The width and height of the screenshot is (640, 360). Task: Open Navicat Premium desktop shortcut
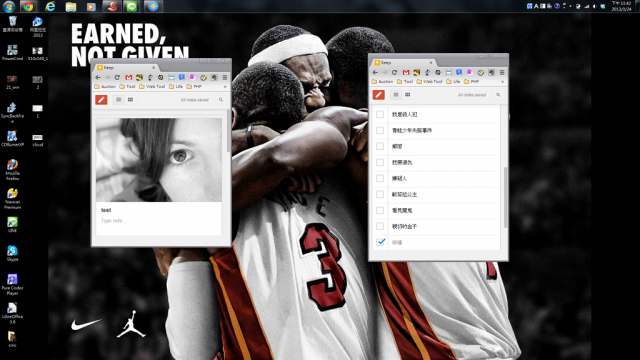(12, 198)
